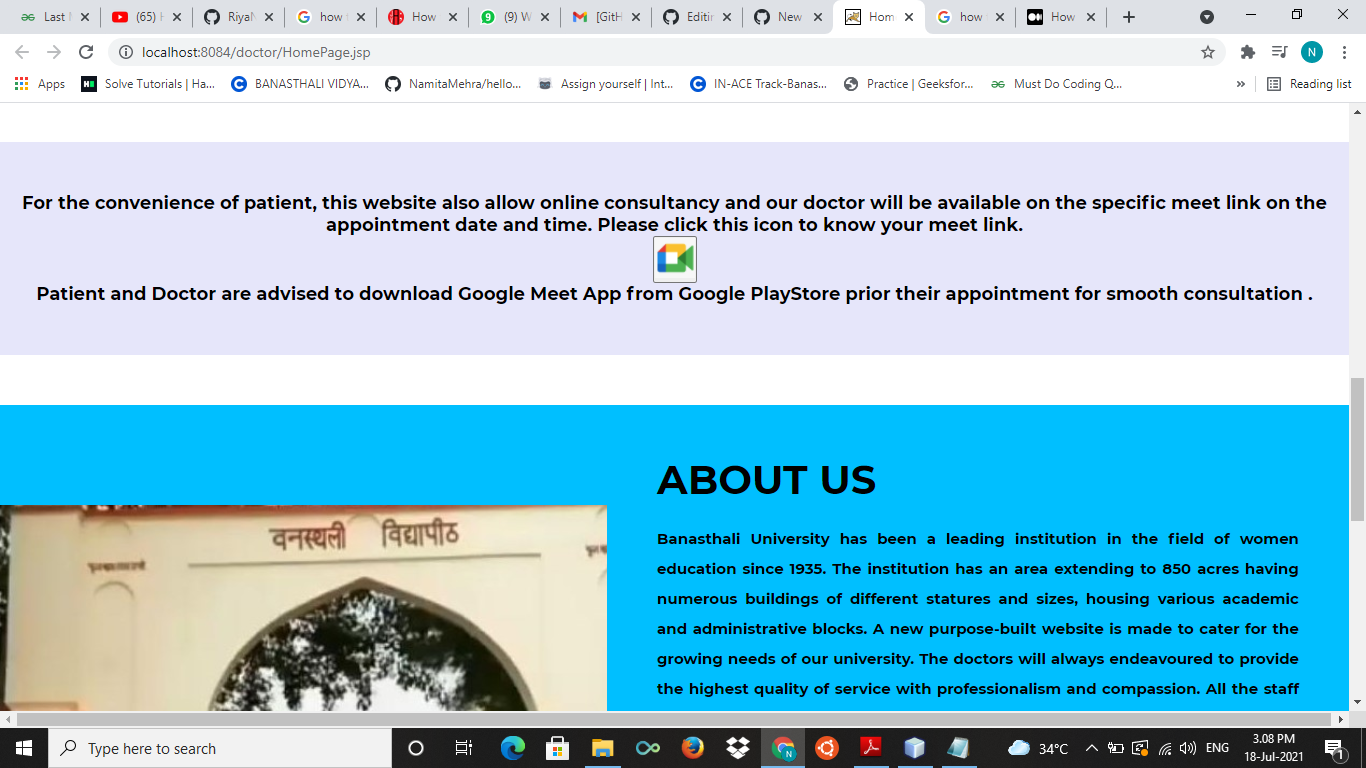The width and height of the screenshot is (1366, 768).
Task: Click the Banasthali Vidyapith gate image
Action: click(303, 608)
